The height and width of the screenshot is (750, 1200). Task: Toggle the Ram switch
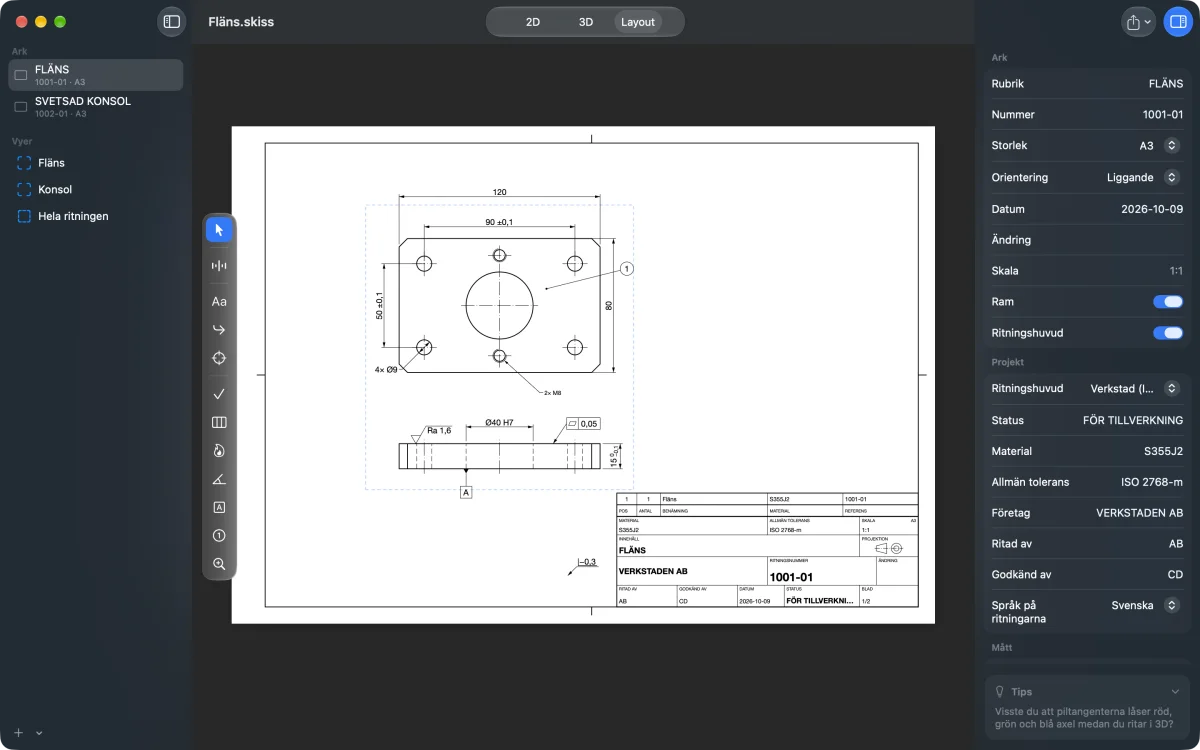tap(1167, 302)
